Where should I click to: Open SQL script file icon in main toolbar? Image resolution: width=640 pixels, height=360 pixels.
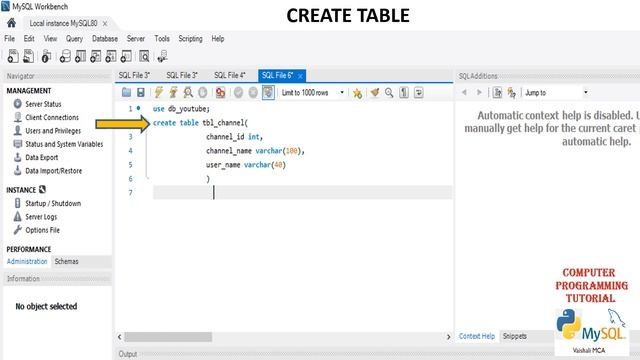[28, 56]
